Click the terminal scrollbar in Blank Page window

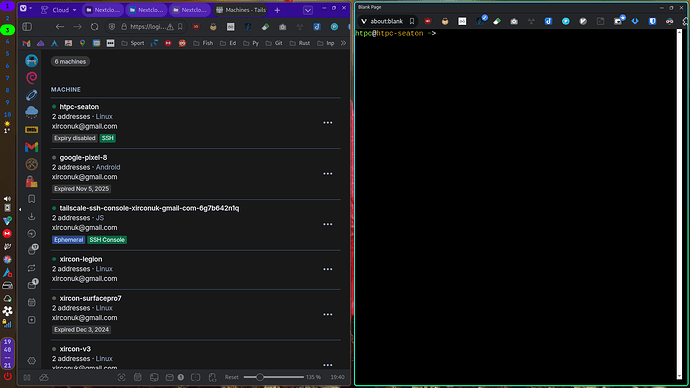click(679, 204)
